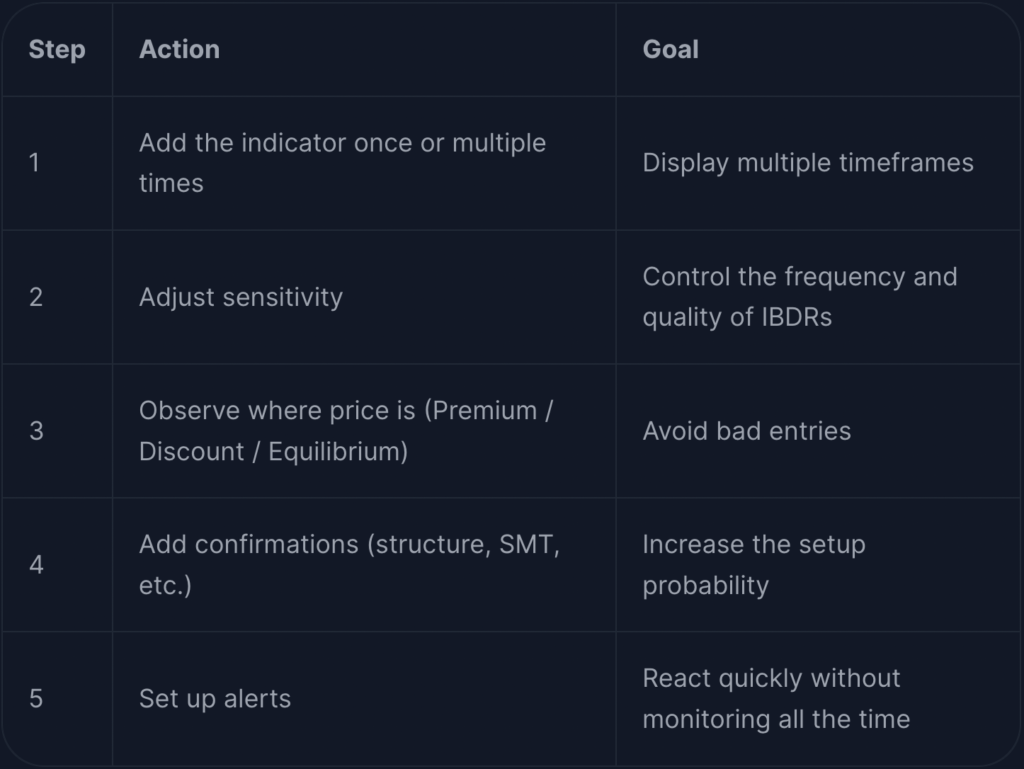Viewport: 1024px width, 769px height.
Task: Click the Step column header
Action: click(57, 50)
